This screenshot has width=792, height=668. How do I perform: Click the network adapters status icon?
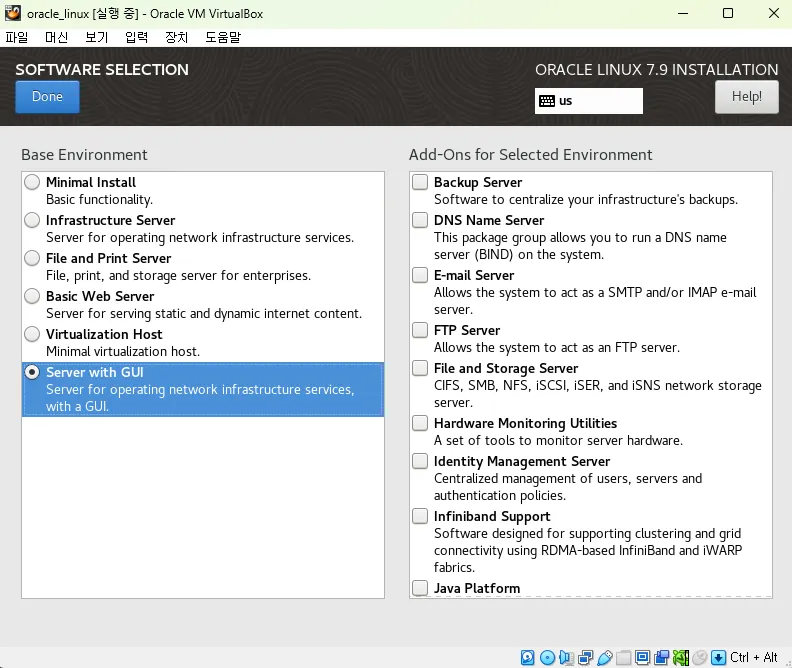click(585, 657)
